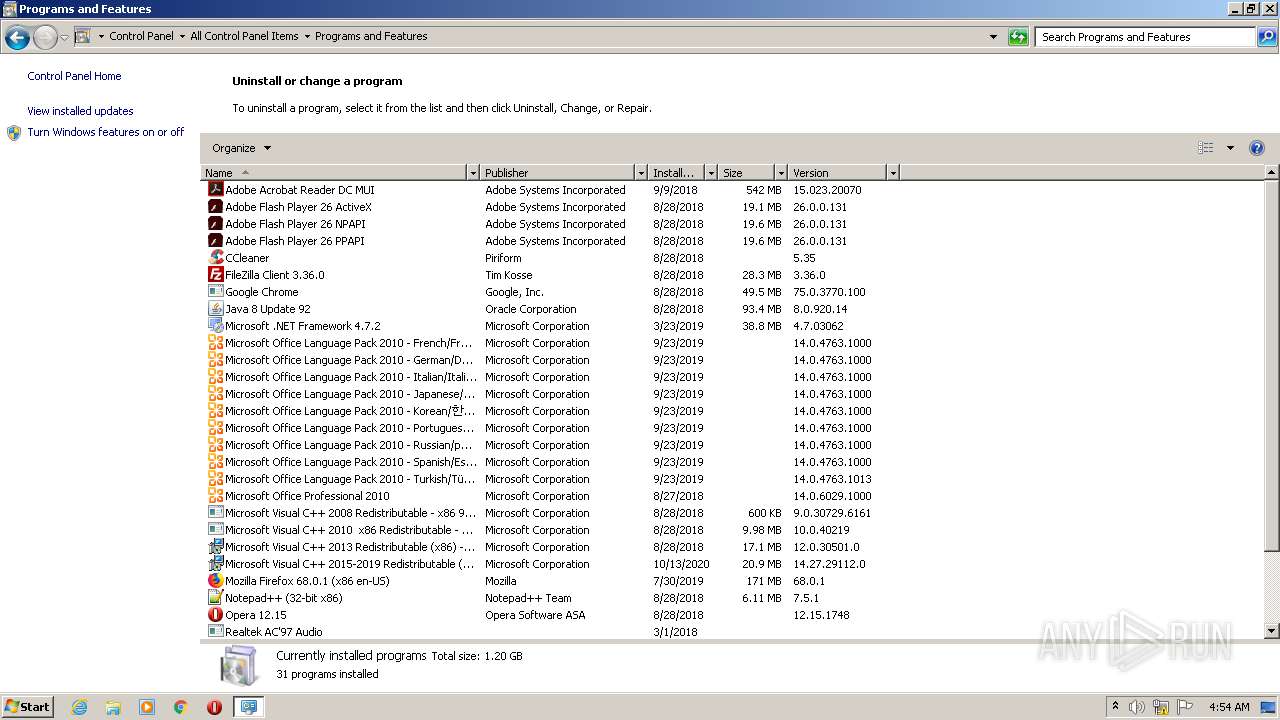Screen dimensions: 1280x720
Task: Click the Microsoft .NET Framework 4.7.2 icon
Action: click(x=215, y=326)
